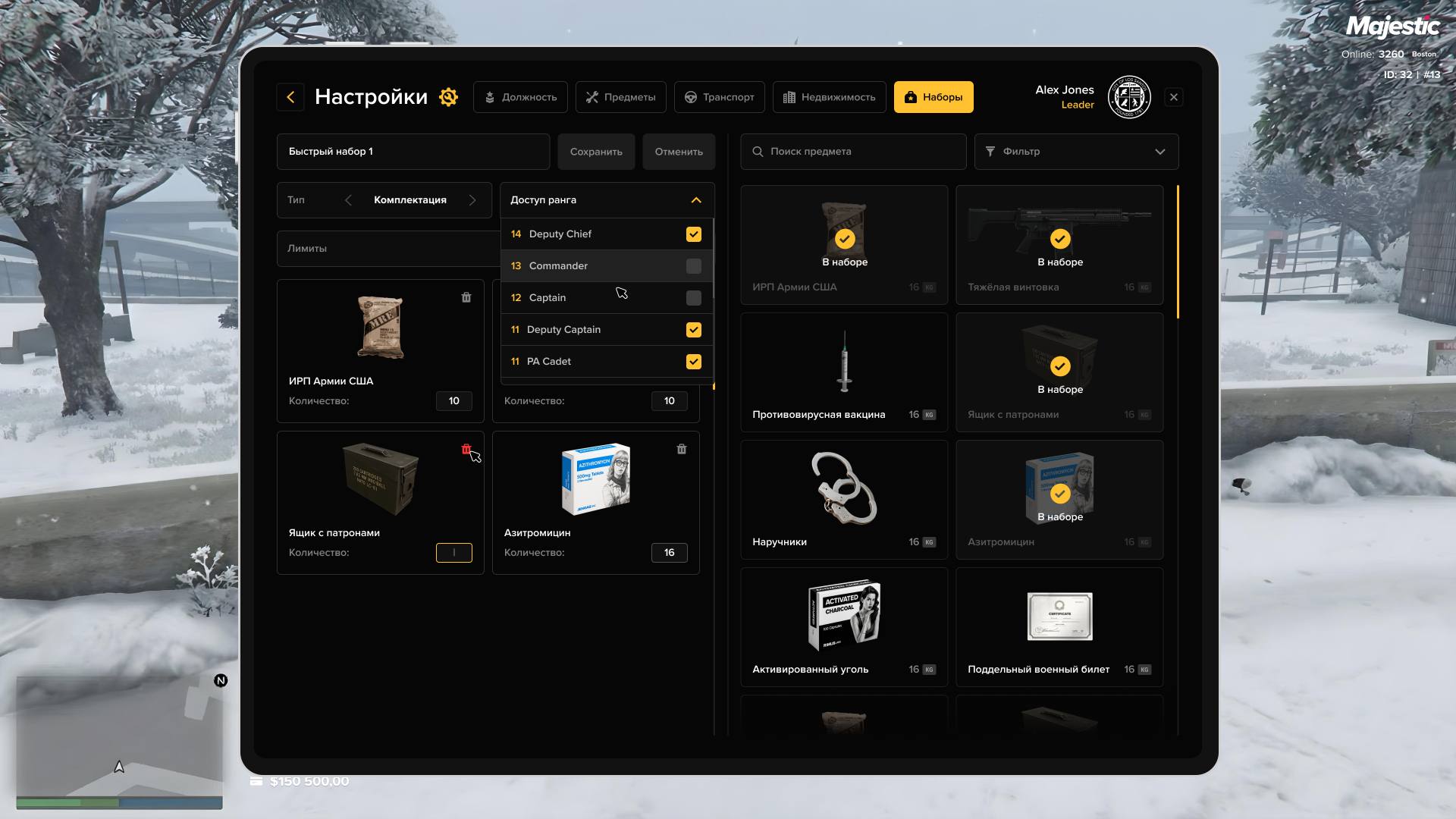
Task: Click the search magnifier icon
Action: (758, 152)
